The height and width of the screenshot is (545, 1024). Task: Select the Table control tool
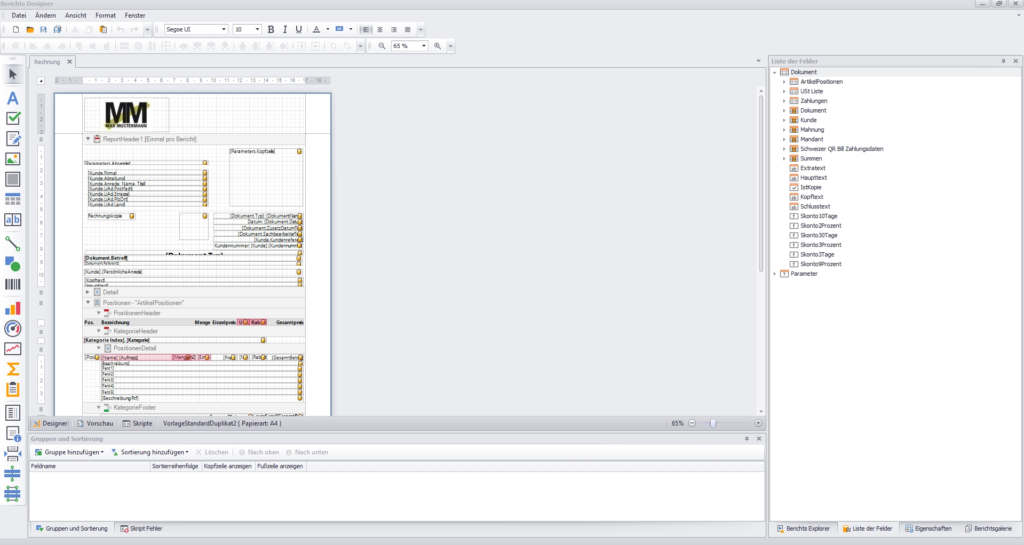pyautogui.click(x=12, y=199)
